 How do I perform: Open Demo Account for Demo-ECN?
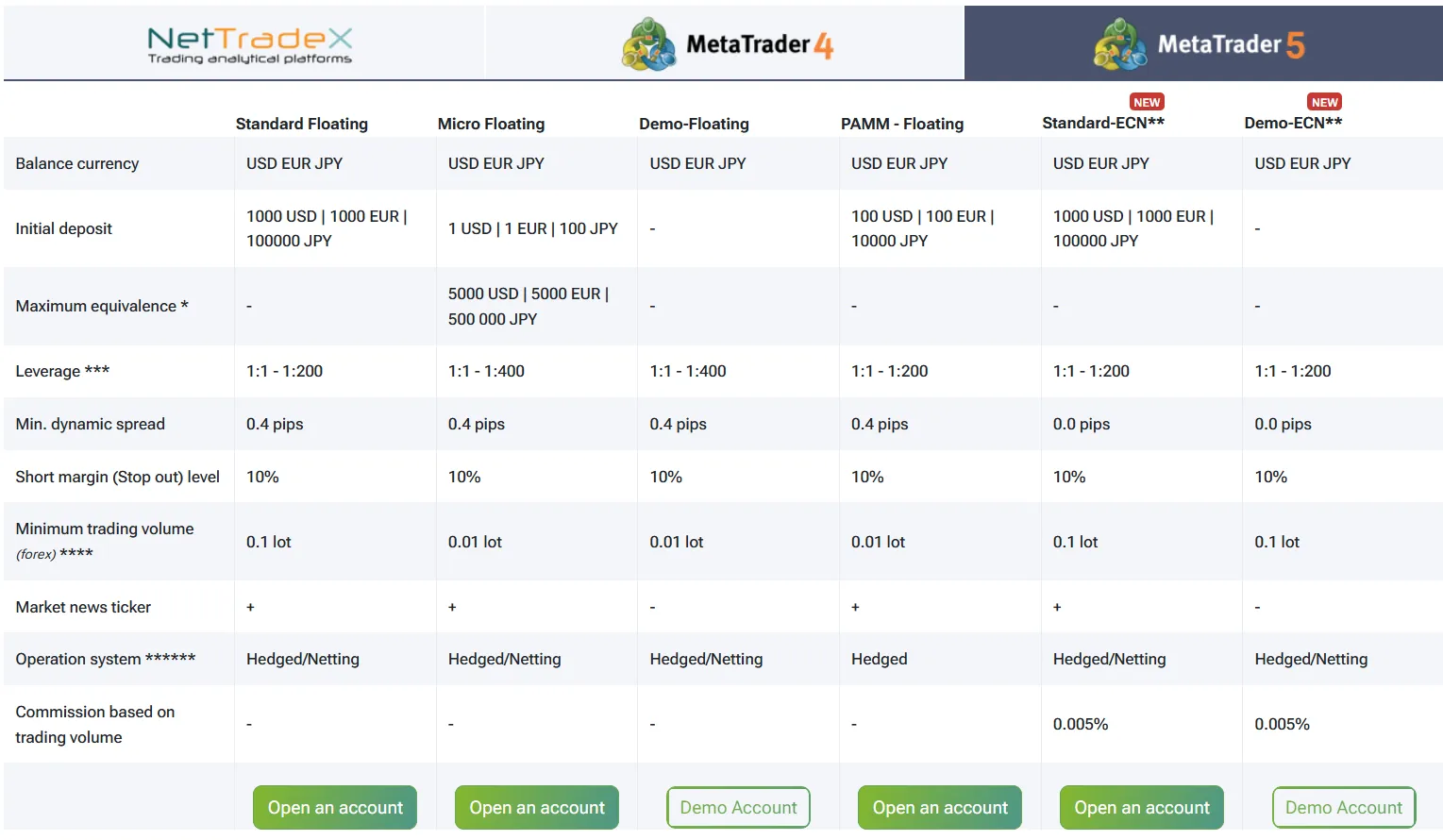tap(1344, 808)
